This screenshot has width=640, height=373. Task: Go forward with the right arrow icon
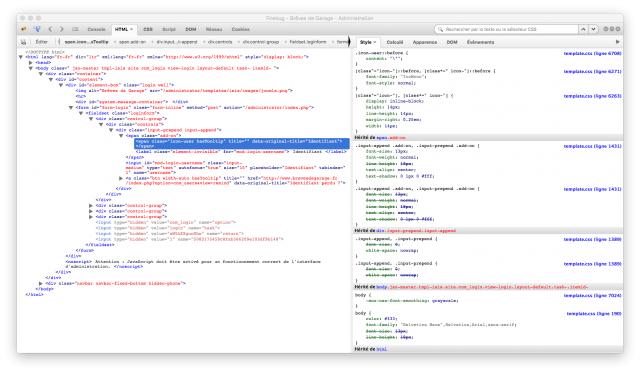(62, 29)
